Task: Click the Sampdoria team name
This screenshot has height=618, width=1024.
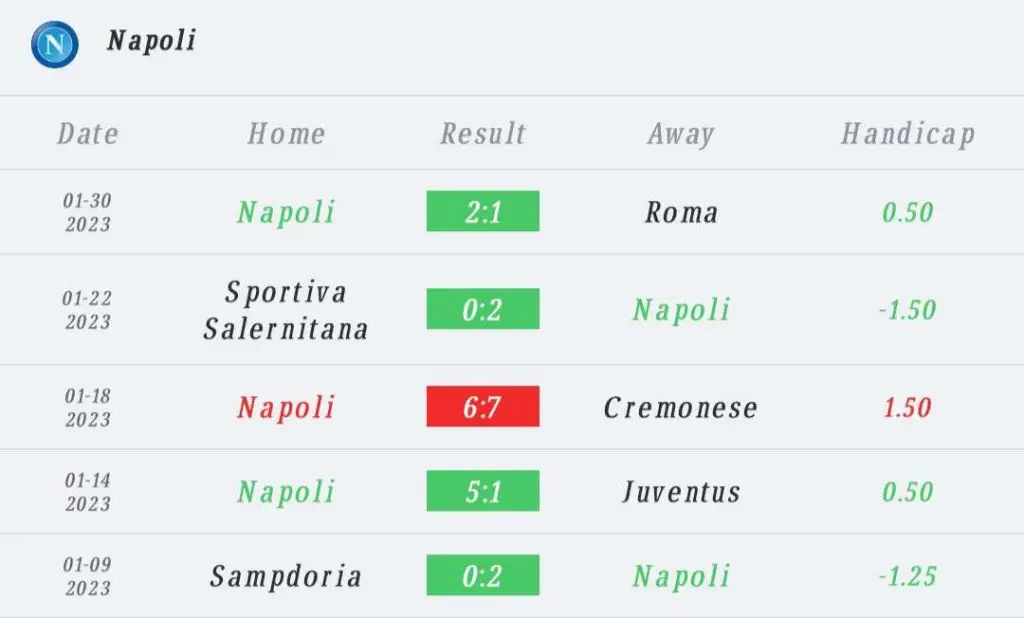Action: [286, 576]
